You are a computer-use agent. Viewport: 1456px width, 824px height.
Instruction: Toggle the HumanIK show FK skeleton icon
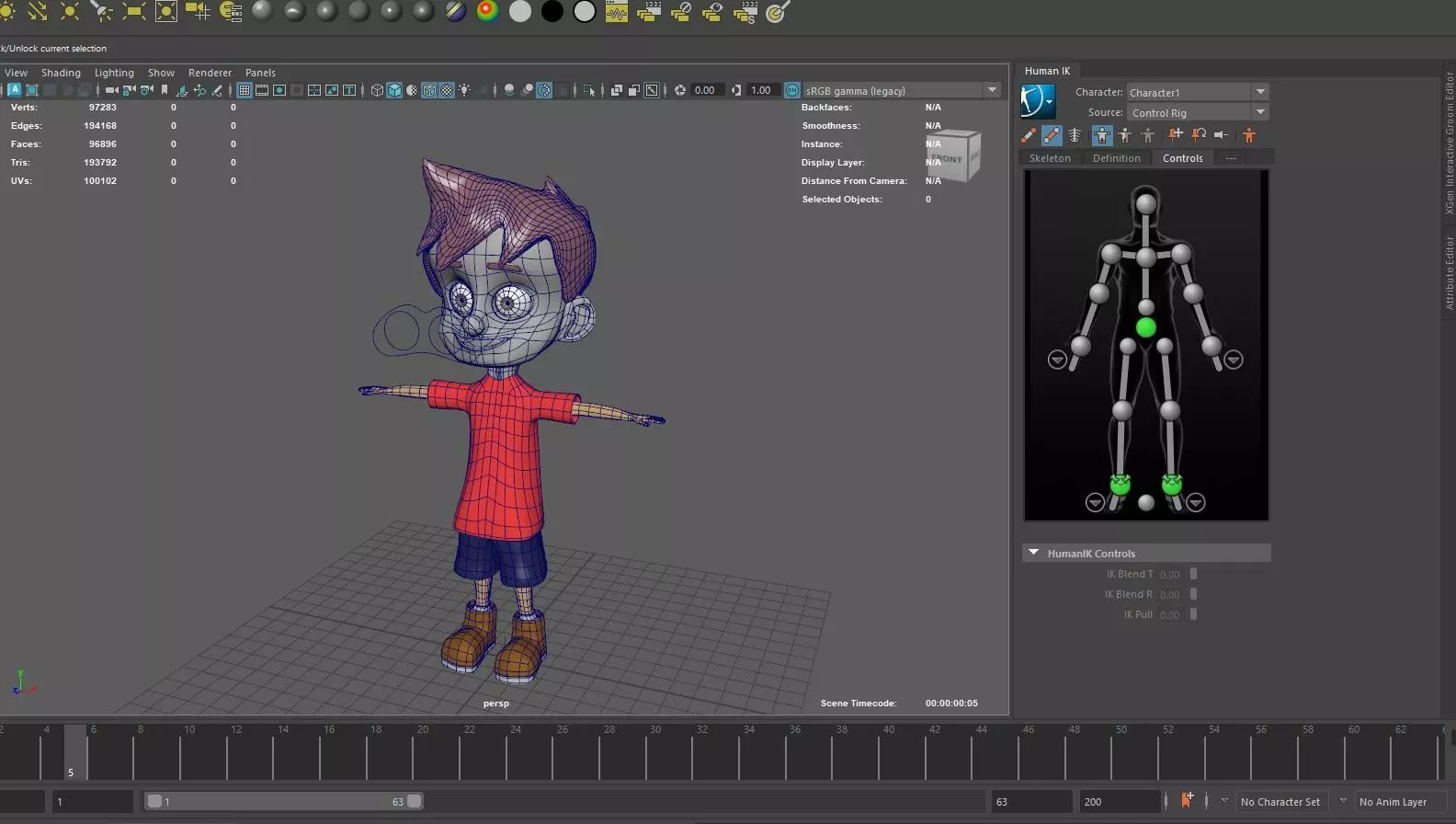[1052, 135]
